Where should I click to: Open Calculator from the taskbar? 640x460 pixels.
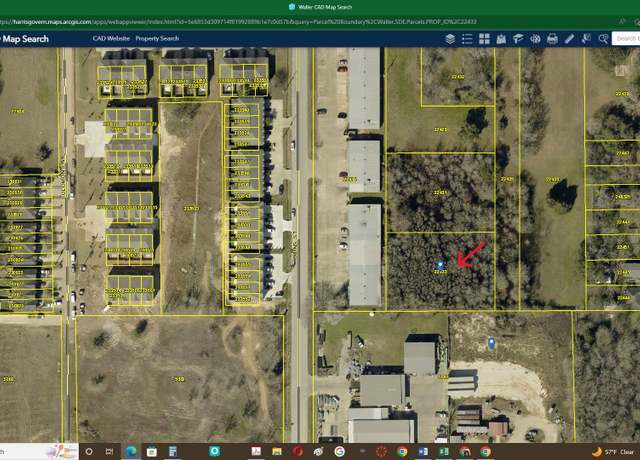click(x=173, y=451)
